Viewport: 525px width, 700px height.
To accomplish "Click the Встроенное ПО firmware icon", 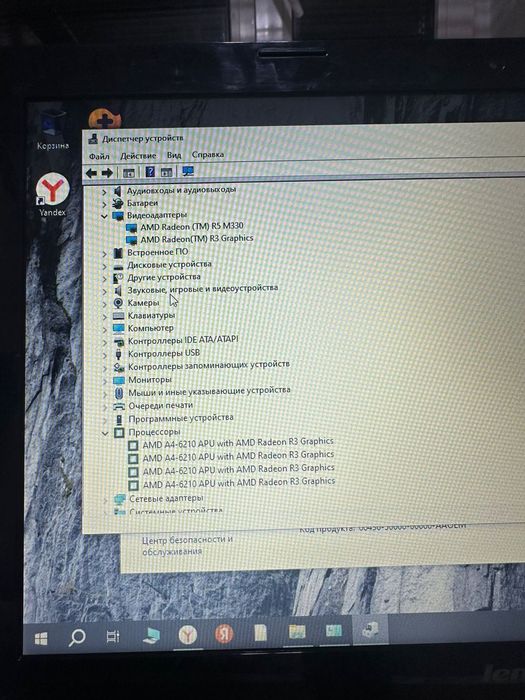I will pos(118,253).
